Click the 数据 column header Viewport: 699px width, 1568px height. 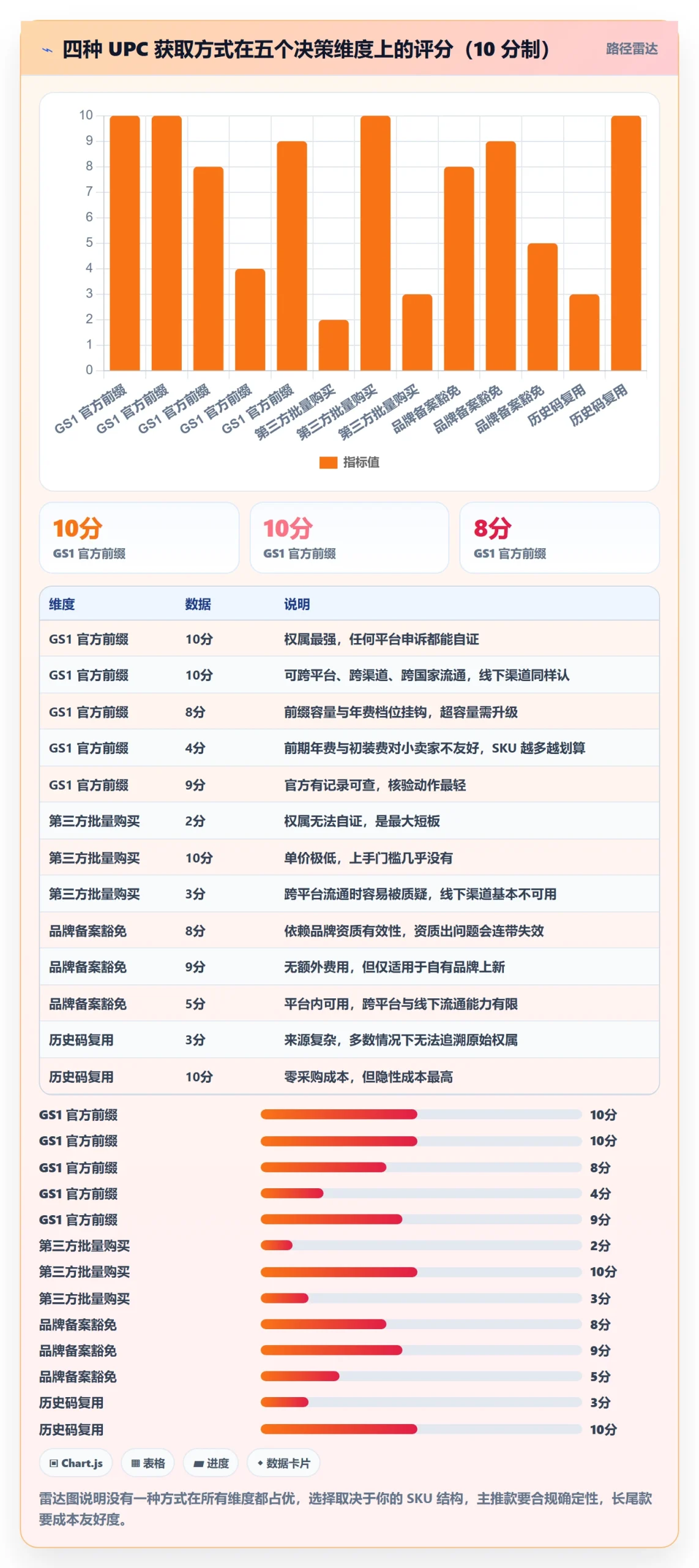[198, 604]
